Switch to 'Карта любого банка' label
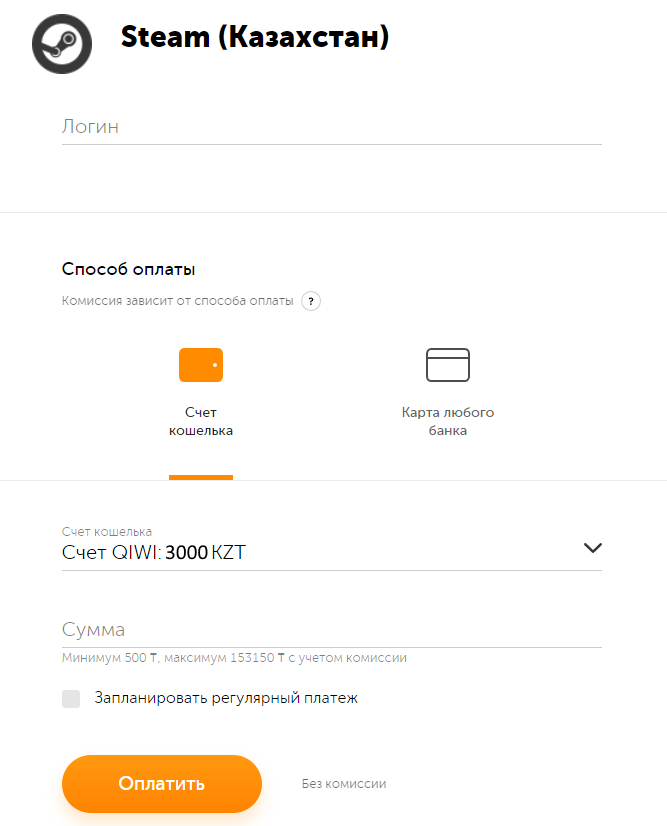Image resolution: width=667 pixels, height=826 pixels. 447,421
